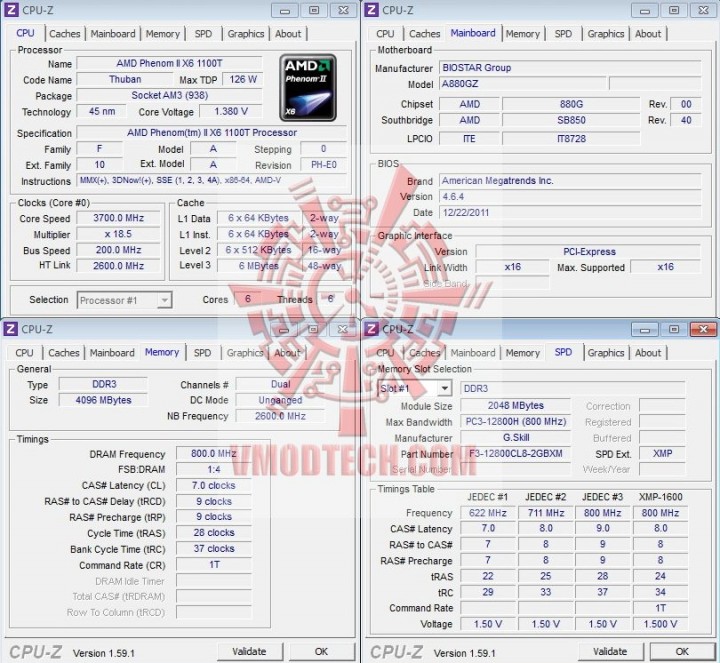This screenshot has width=720, height=663.
Task: Open the Processor #1 selection dropdown
Action: pyautogui.click(x=124, y=300)
